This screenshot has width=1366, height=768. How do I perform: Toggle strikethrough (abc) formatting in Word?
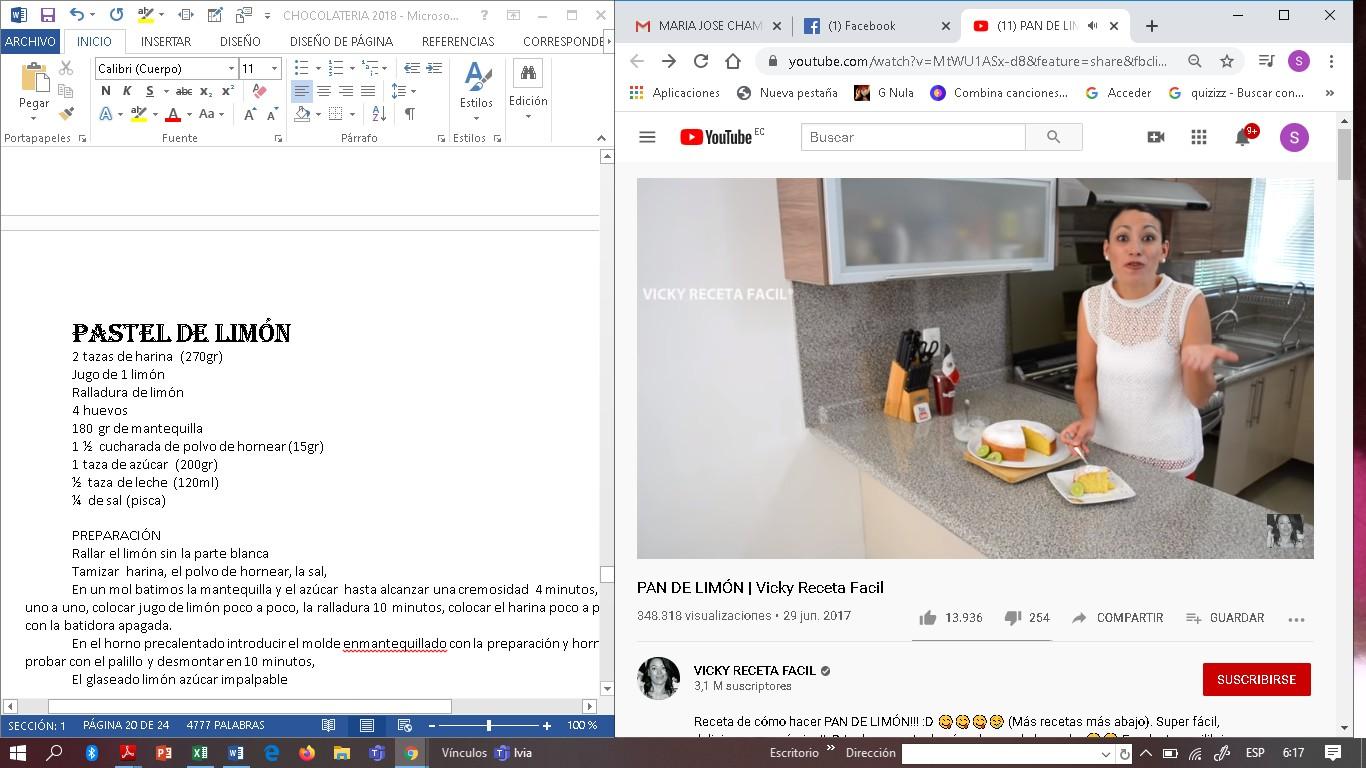click(184, 91)
